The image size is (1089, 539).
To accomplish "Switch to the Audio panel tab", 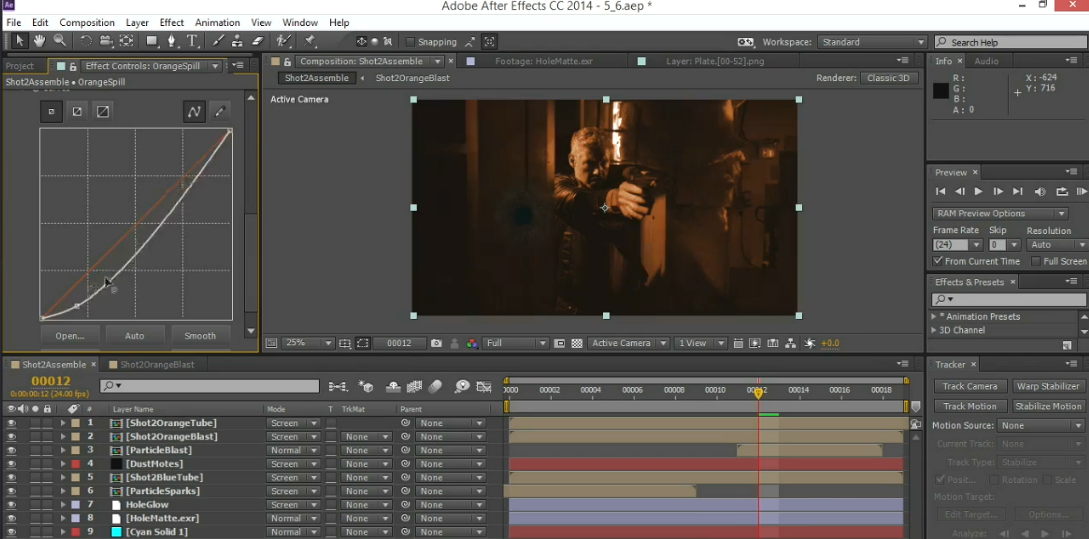I will 986,61.
